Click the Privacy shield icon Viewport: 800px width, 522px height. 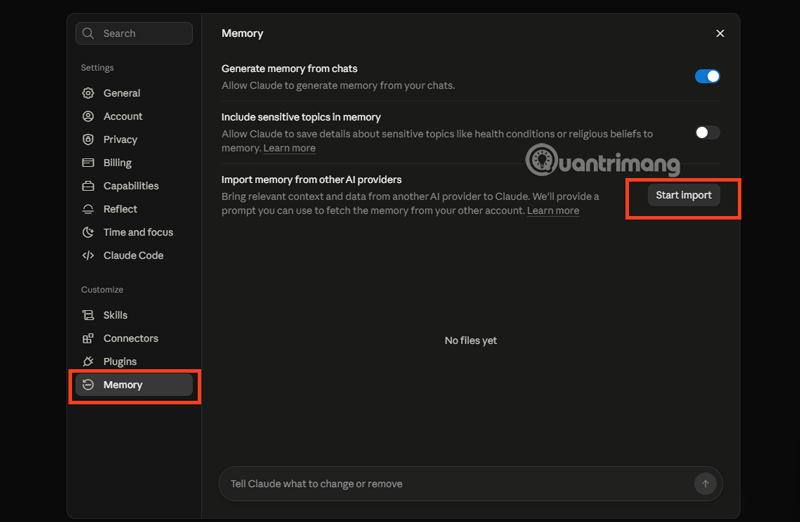pos(88,139)
